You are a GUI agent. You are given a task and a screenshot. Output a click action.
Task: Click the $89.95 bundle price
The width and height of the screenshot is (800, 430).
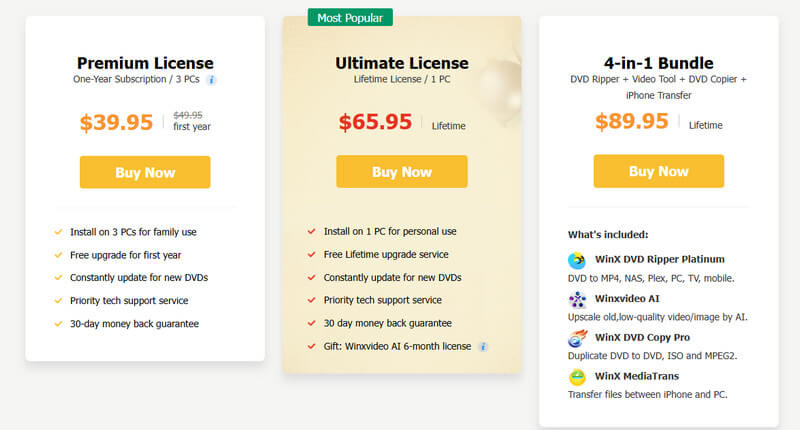[632, 121]
